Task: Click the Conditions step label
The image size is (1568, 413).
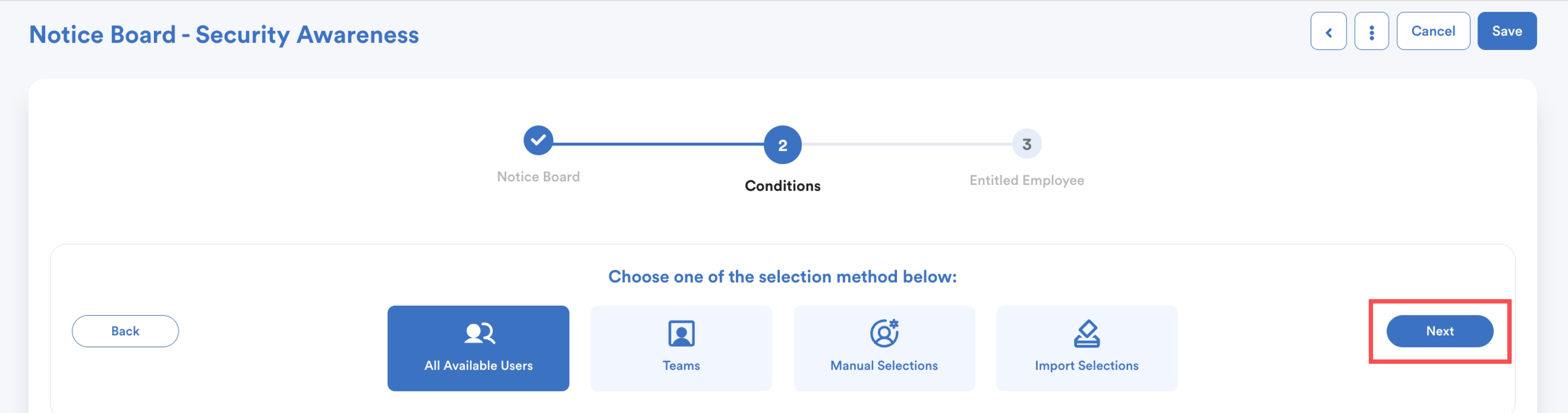Action: (x=782, y=186)
